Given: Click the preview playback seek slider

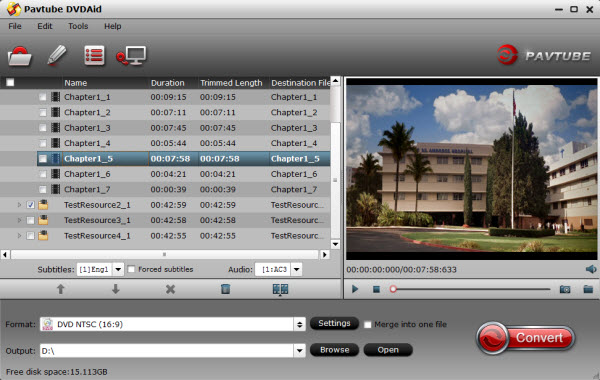Looking at the screenshot, I should pos(470,289).
